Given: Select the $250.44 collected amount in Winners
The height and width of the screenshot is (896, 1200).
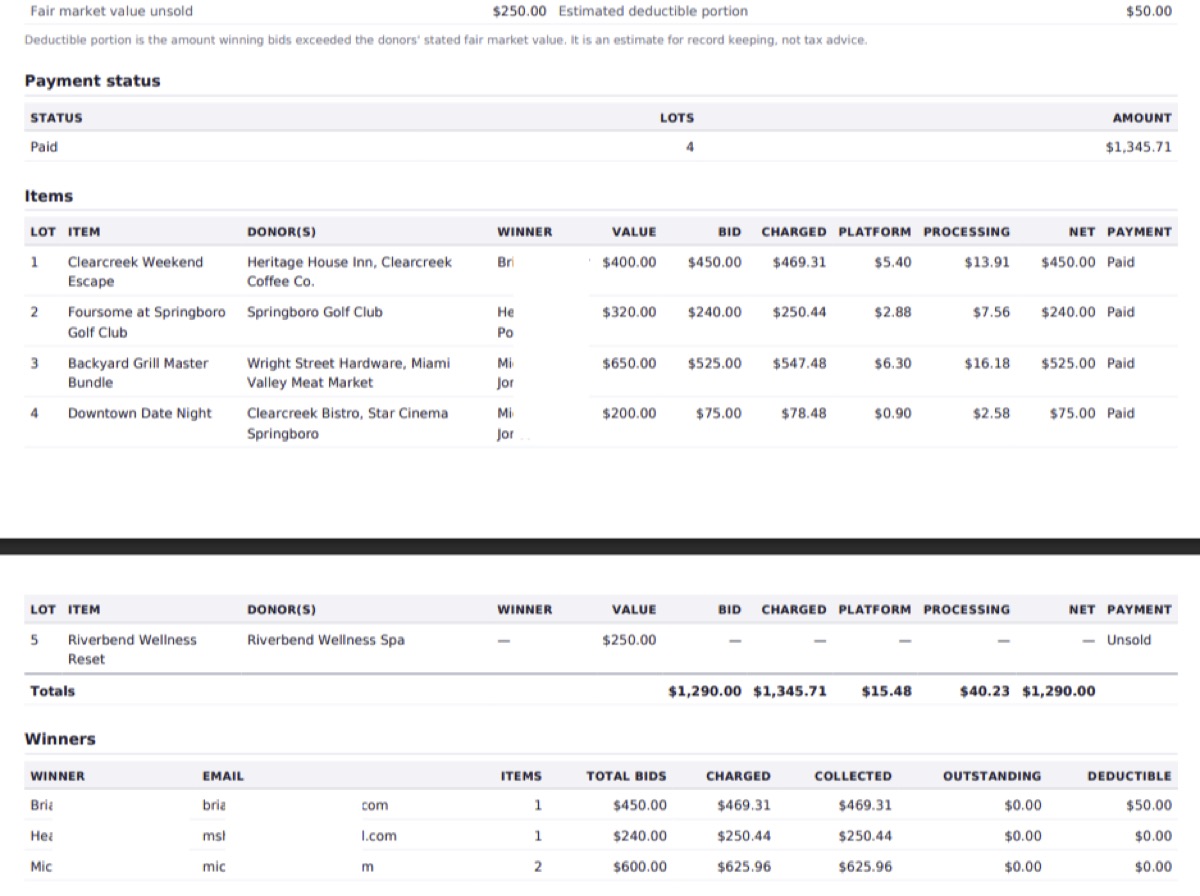Looking at the screenshot, I should point(865,836).
